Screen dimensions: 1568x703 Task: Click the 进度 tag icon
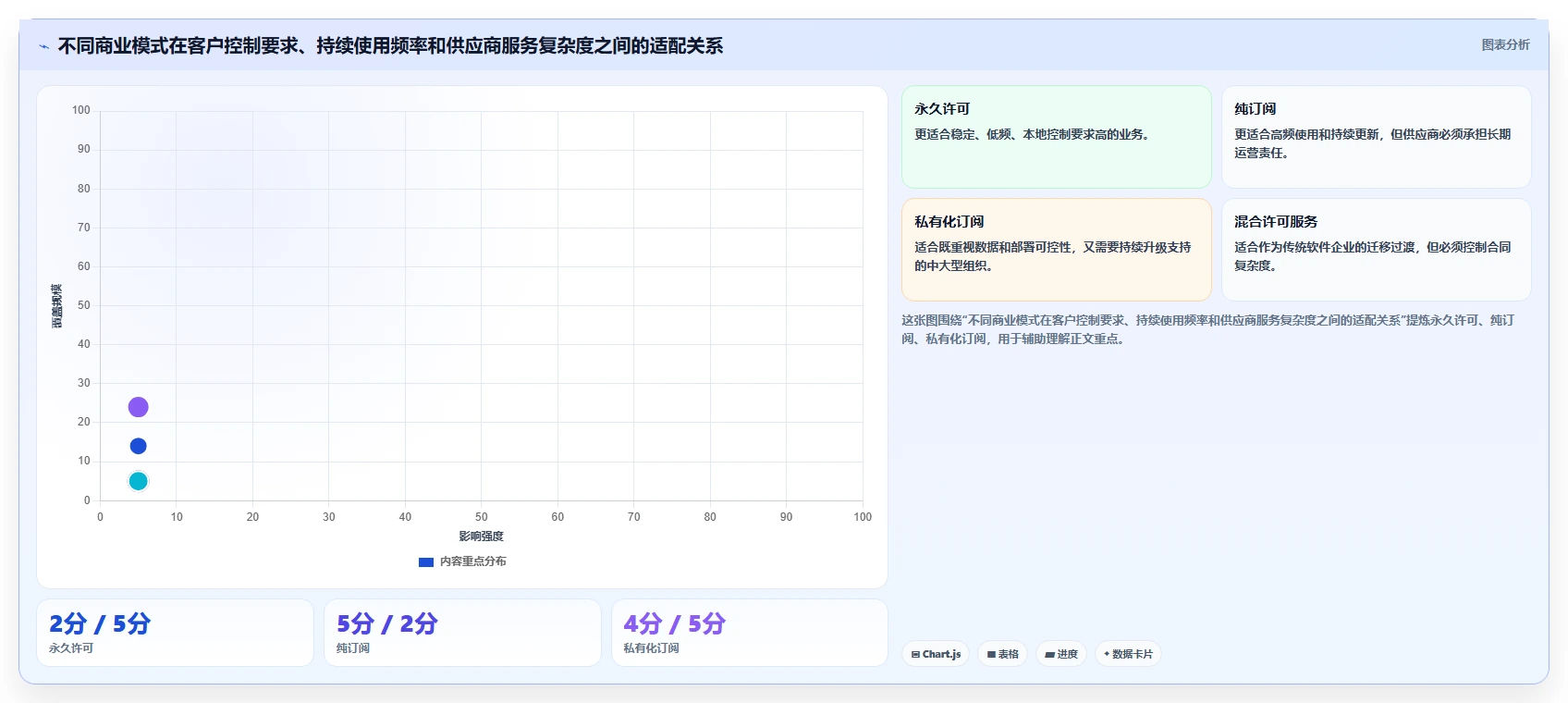(x=1049, y=654)
